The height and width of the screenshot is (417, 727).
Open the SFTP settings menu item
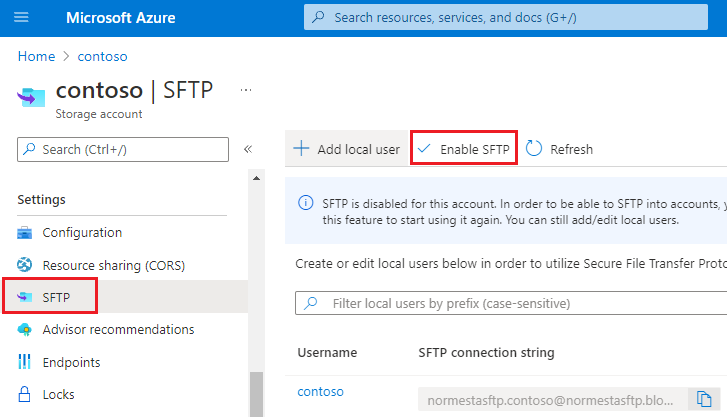[x=56, y=297]
